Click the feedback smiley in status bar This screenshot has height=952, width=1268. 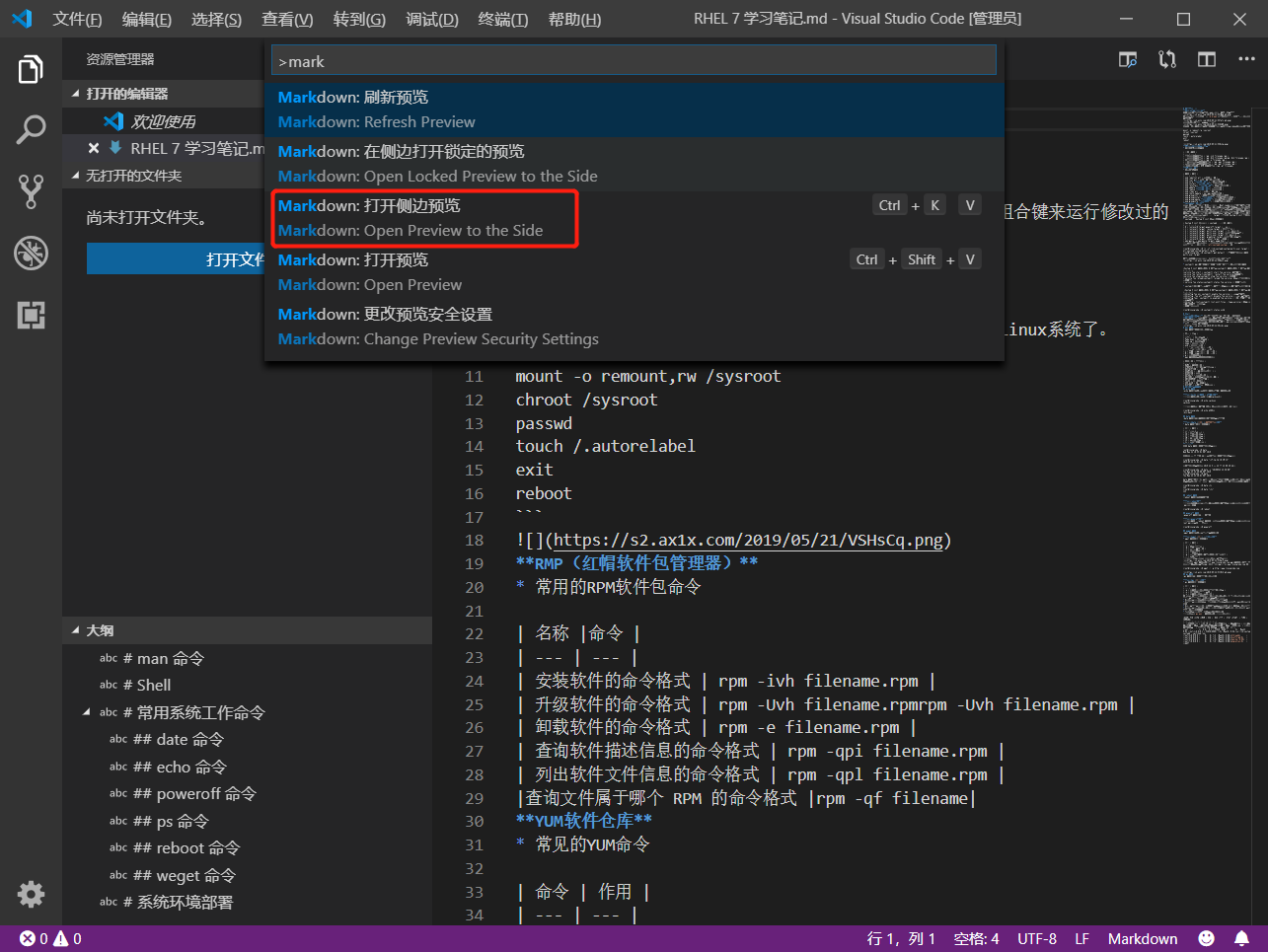click(1206, 938)
